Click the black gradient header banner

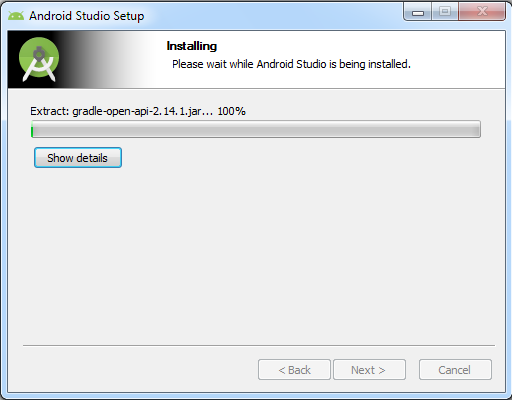click(80, 59)
